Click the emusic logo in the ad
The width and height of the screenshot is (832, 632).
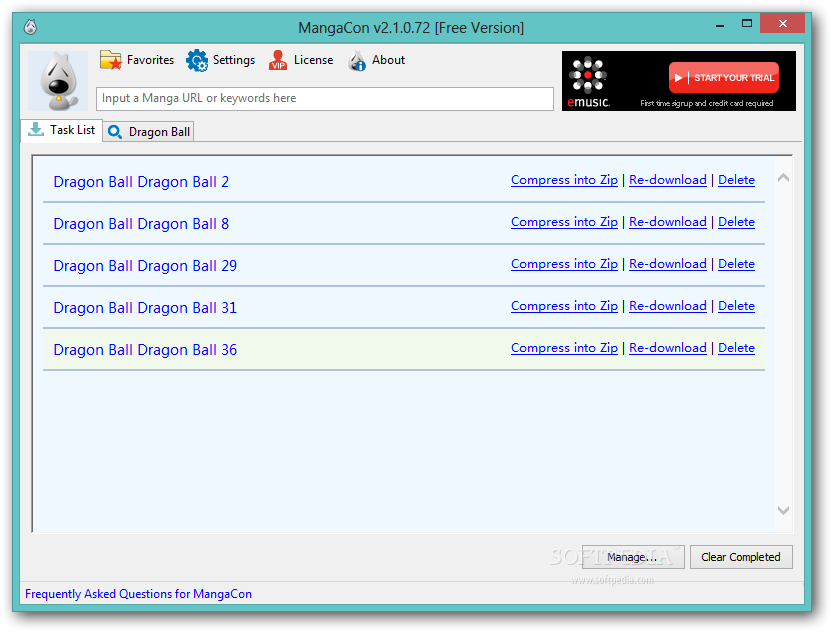point(588,82)
